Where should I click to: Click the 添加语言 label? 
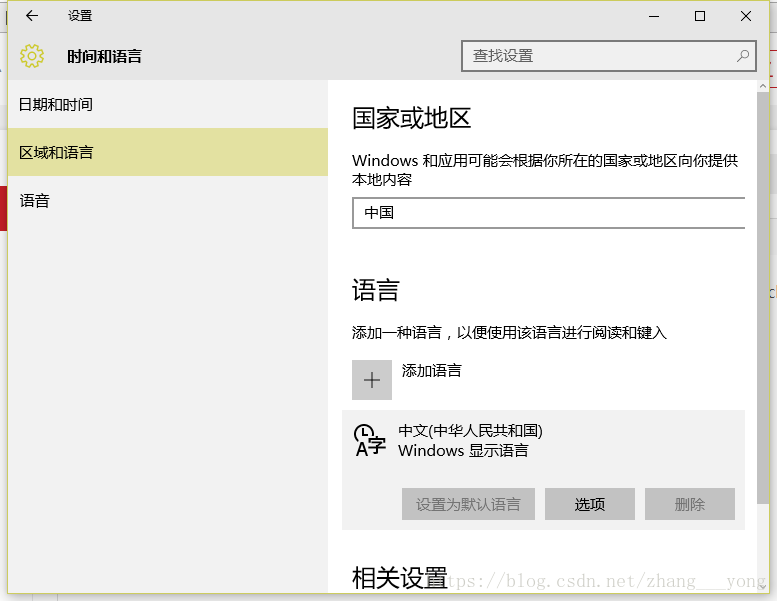pyautogui.click(x=432, y=371)
